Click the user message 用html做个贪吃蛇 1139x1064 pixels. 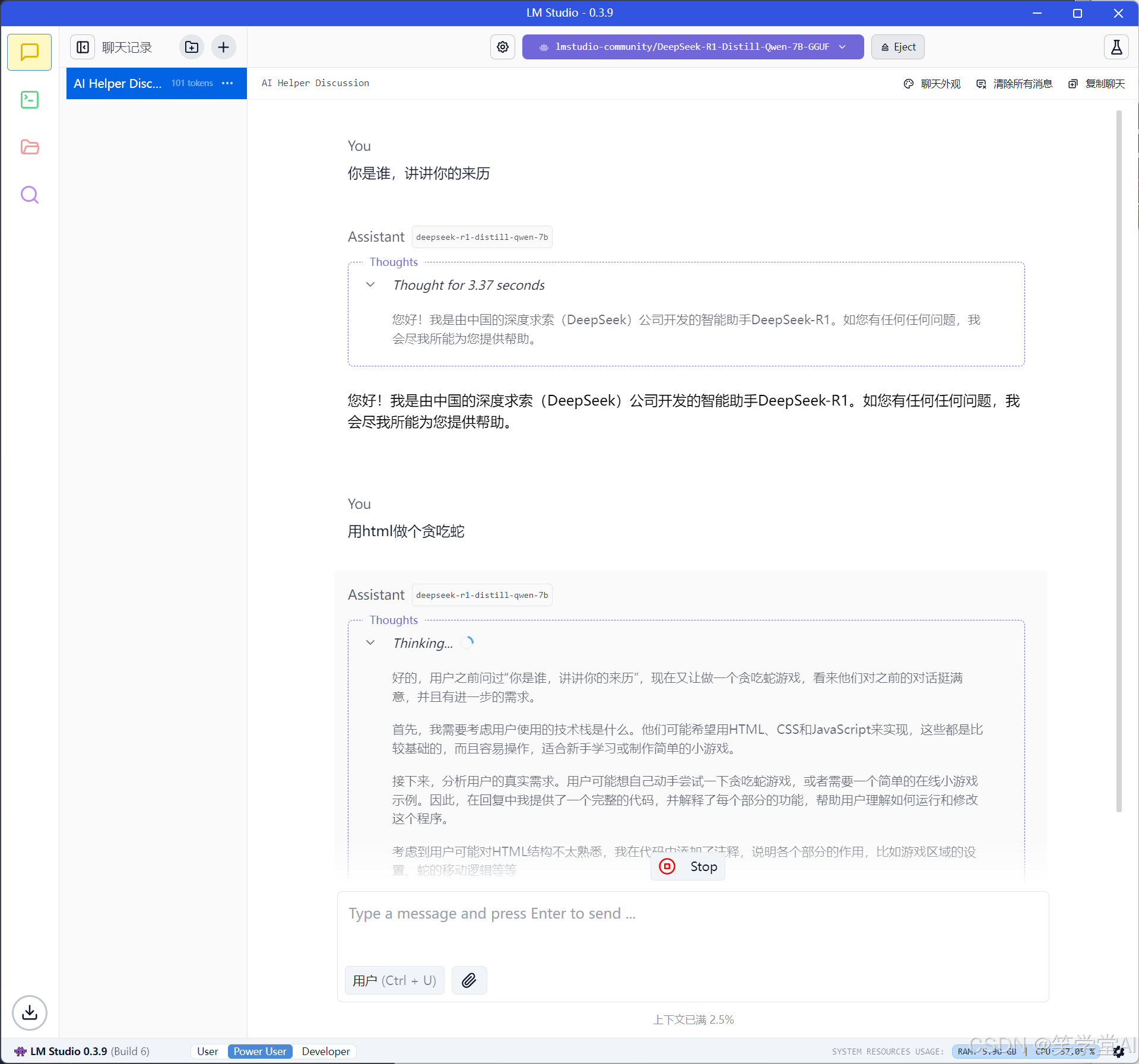click(x=406, y=531)
